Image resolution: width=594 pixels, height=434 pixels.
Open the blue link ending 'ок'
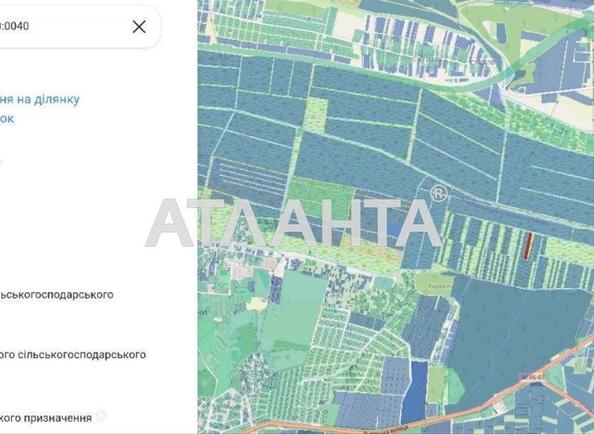point(7,119)
